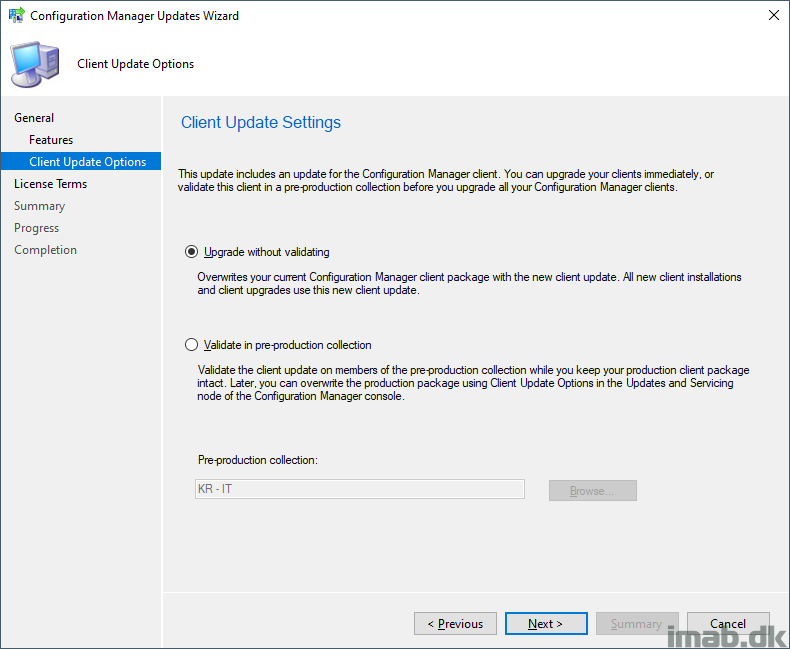Click the wizard title bar icon

coord(17,15)
